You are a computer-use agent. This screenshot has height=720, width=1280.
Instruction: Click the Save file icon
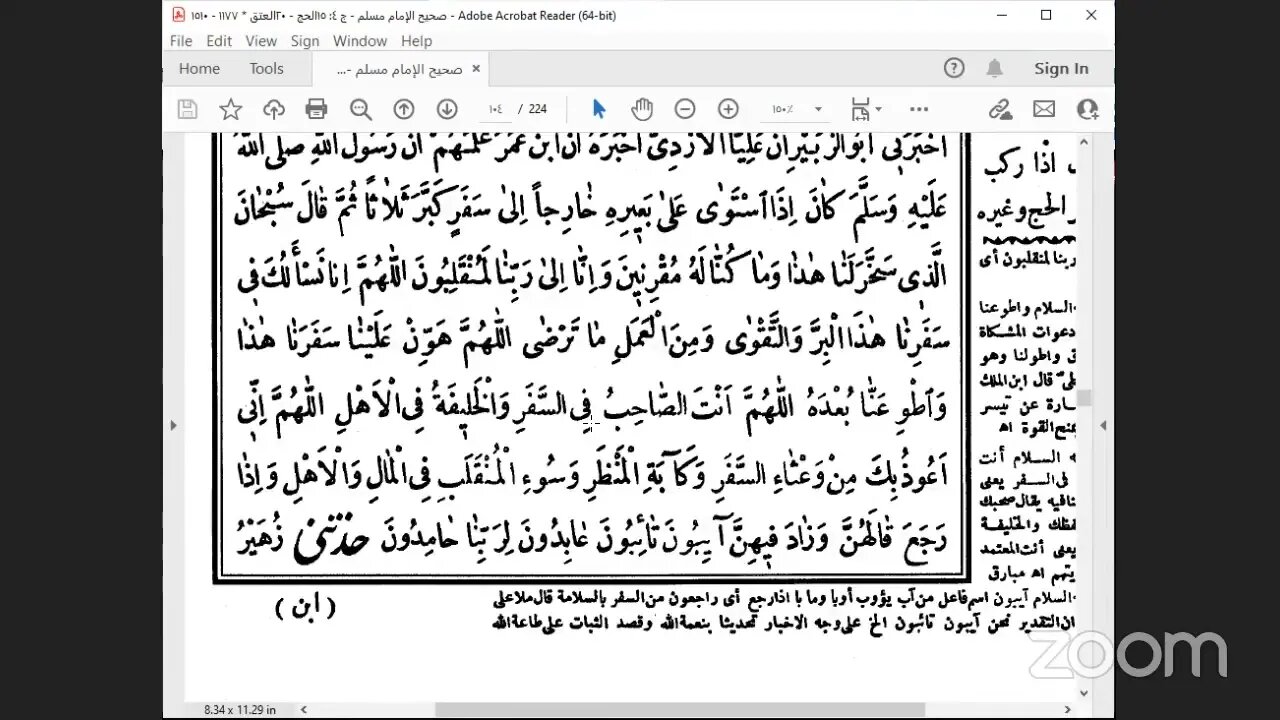click(x=187, y=109)
